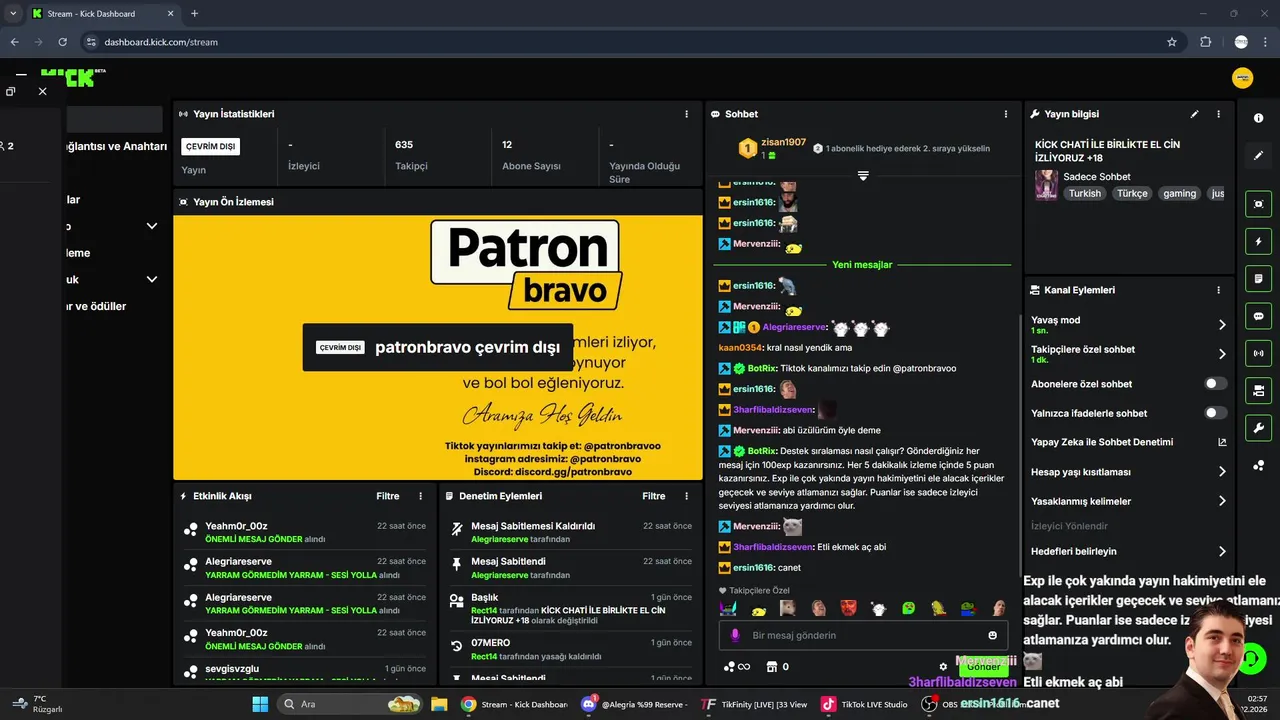Open Sohbet panel three-dot options menu
This screenshot has height=720, width=1280.
pyautogui.click(x=1006, y=114)
